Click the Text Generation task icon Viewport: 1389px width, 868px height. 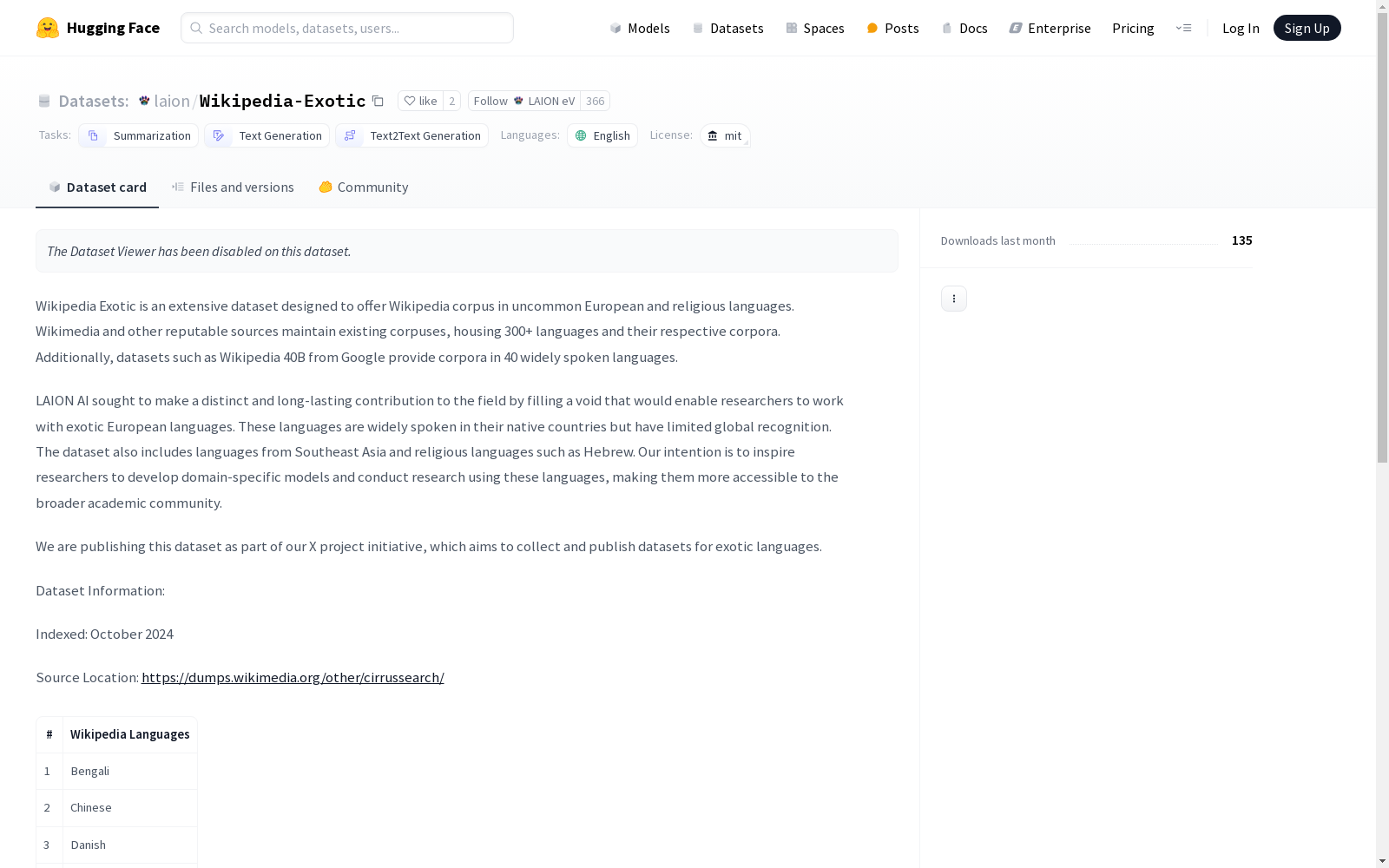219,135
